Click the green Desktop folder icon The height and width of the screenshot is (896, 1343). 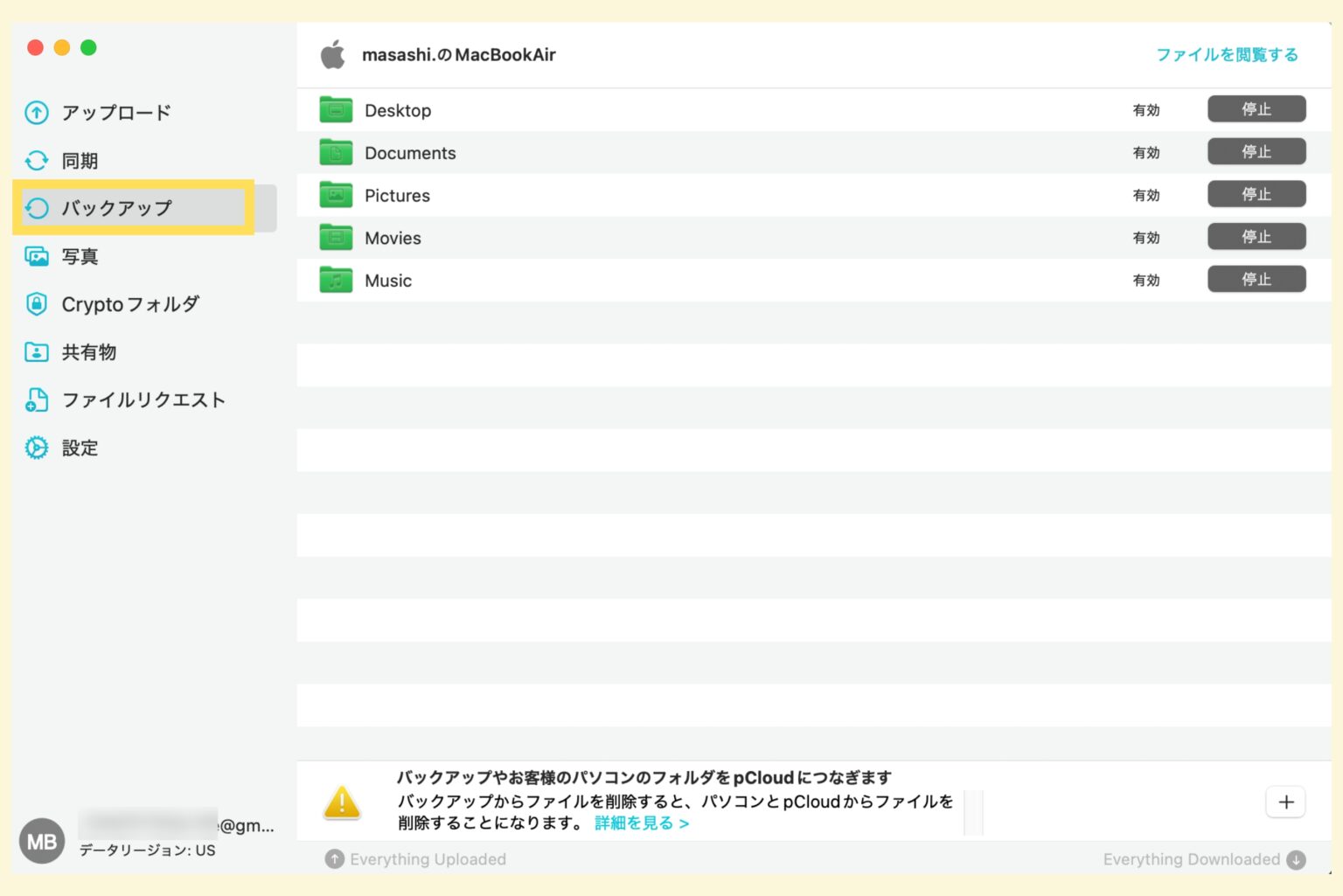click(336, 109)
